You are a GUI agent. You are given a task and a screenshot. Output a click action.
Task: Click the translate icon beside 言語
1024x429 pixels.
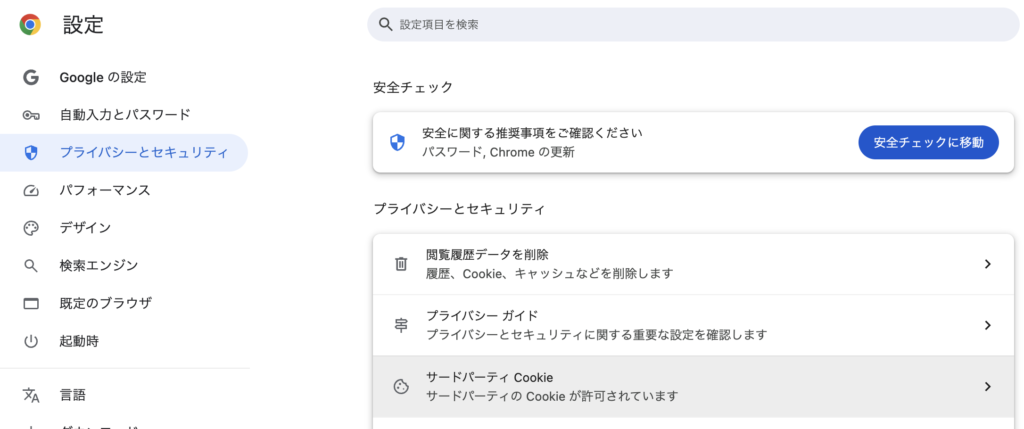pos(31,395)
